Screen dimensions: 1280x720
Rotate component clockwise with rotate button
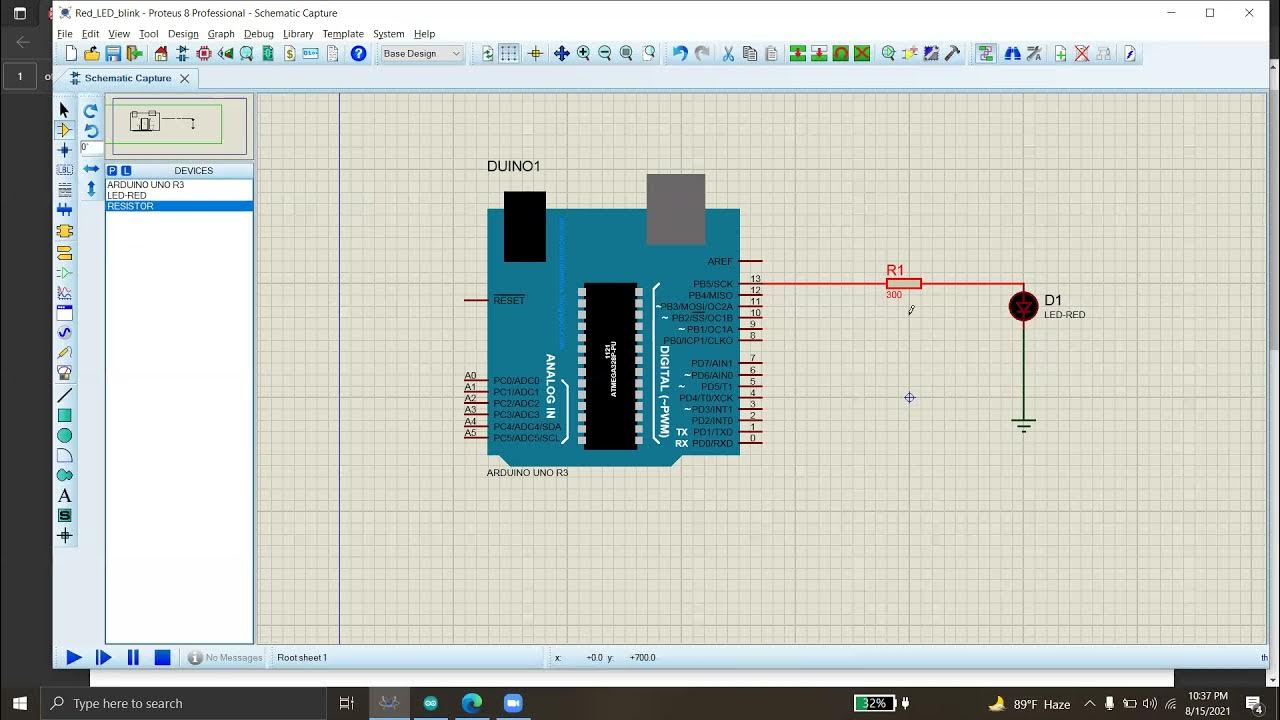coord(91,111)
